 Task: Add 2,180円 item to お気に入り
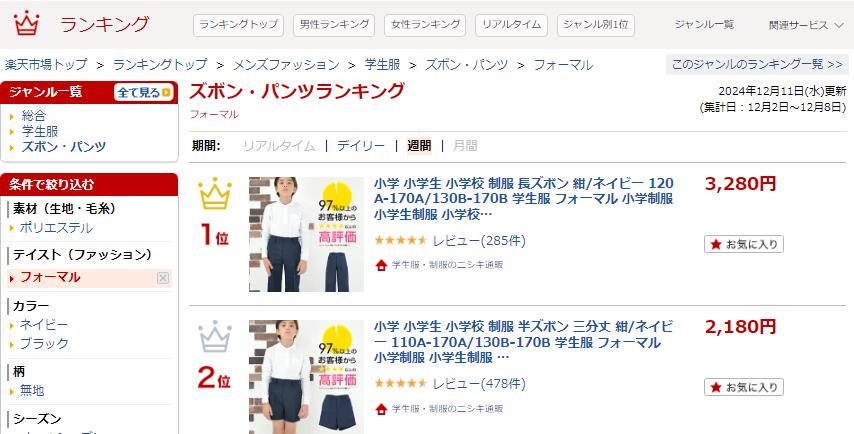point(743,387)
